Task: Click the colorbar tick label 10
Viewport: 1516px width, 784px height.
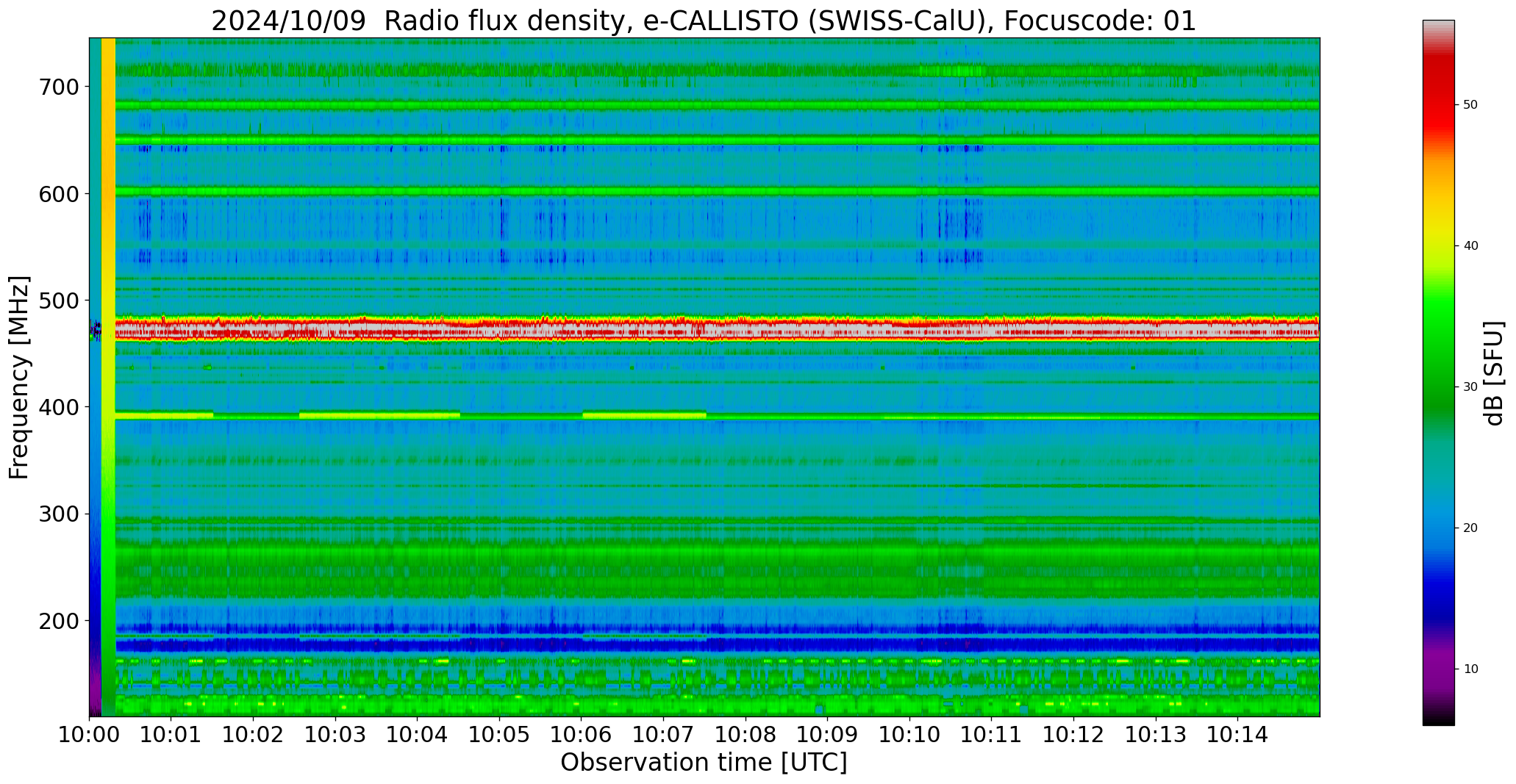Action: pyautogui.click(x=1470, y=669)
